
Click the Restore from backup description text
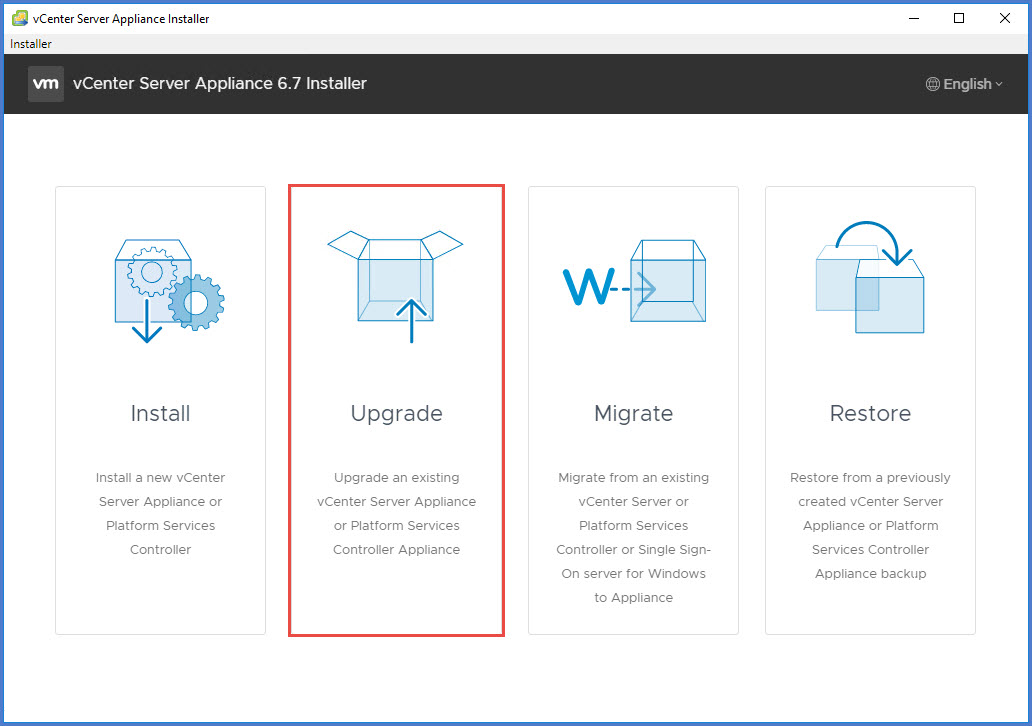(x=870, y=526)
